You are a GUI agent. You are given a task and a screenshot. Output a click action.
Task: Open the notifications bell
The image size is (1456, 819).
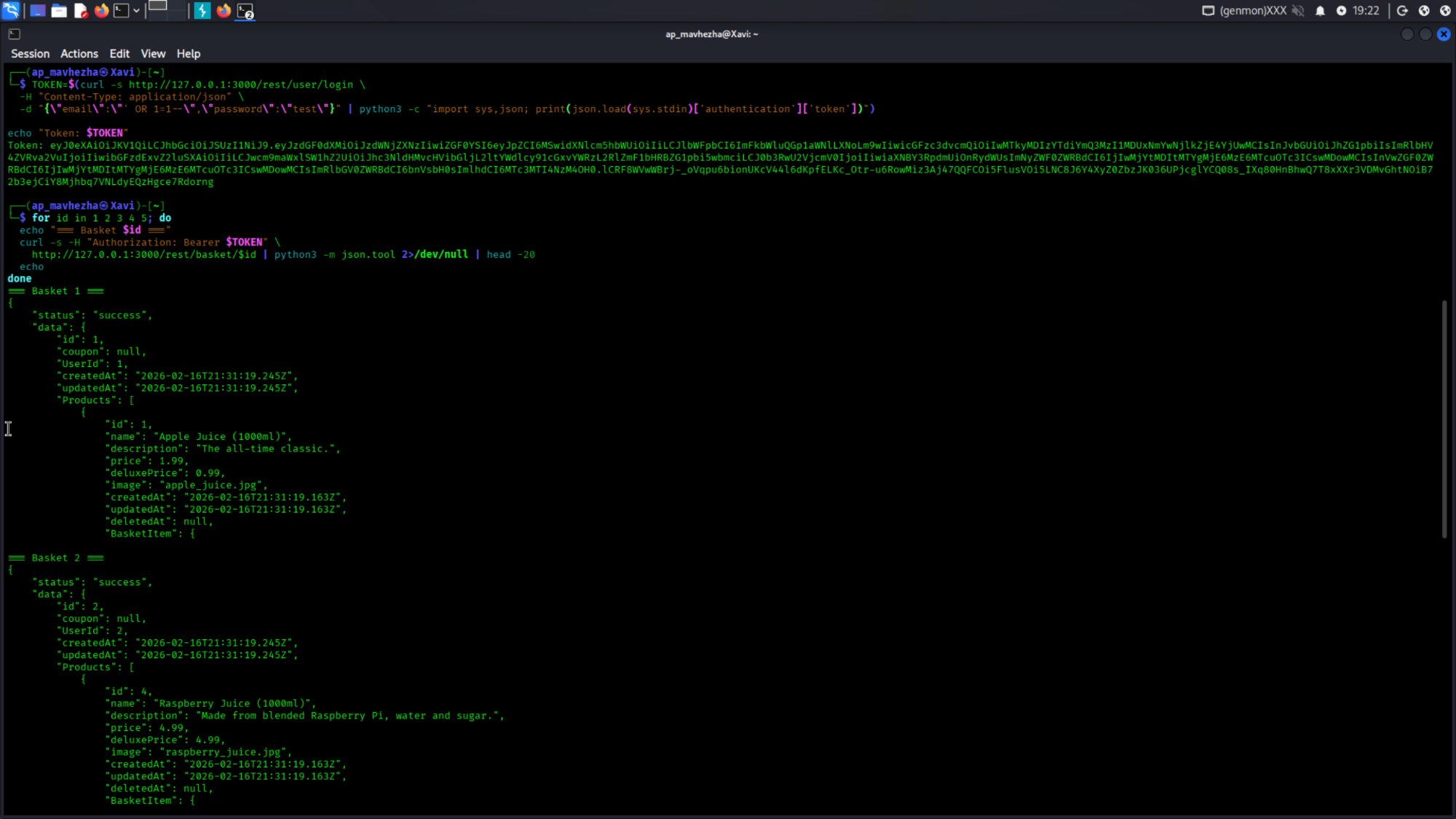1320,10
